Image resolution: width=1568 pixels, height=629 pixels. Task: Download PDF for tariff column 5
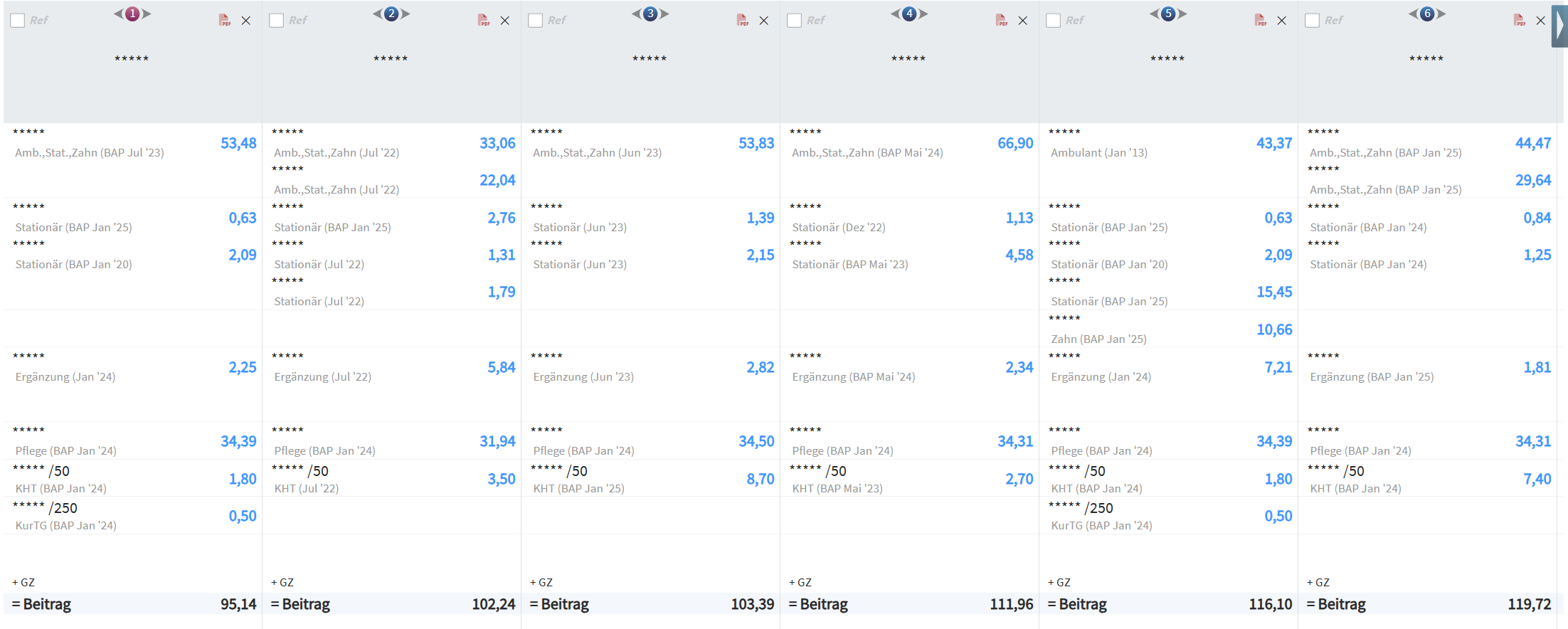pyautogui.click(x=1261, y=21)
